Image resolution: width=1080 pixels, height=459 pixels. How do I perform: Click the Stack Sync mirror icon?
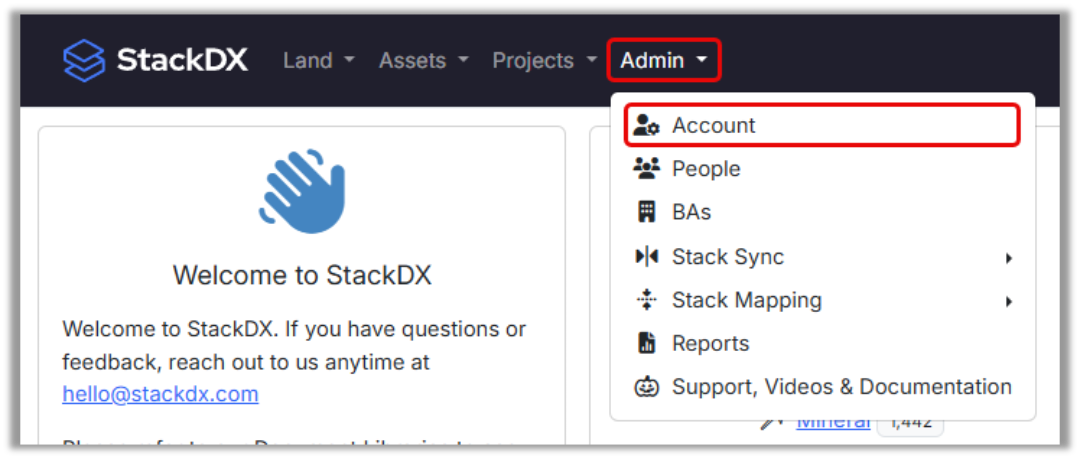click(x=647, y=257)
